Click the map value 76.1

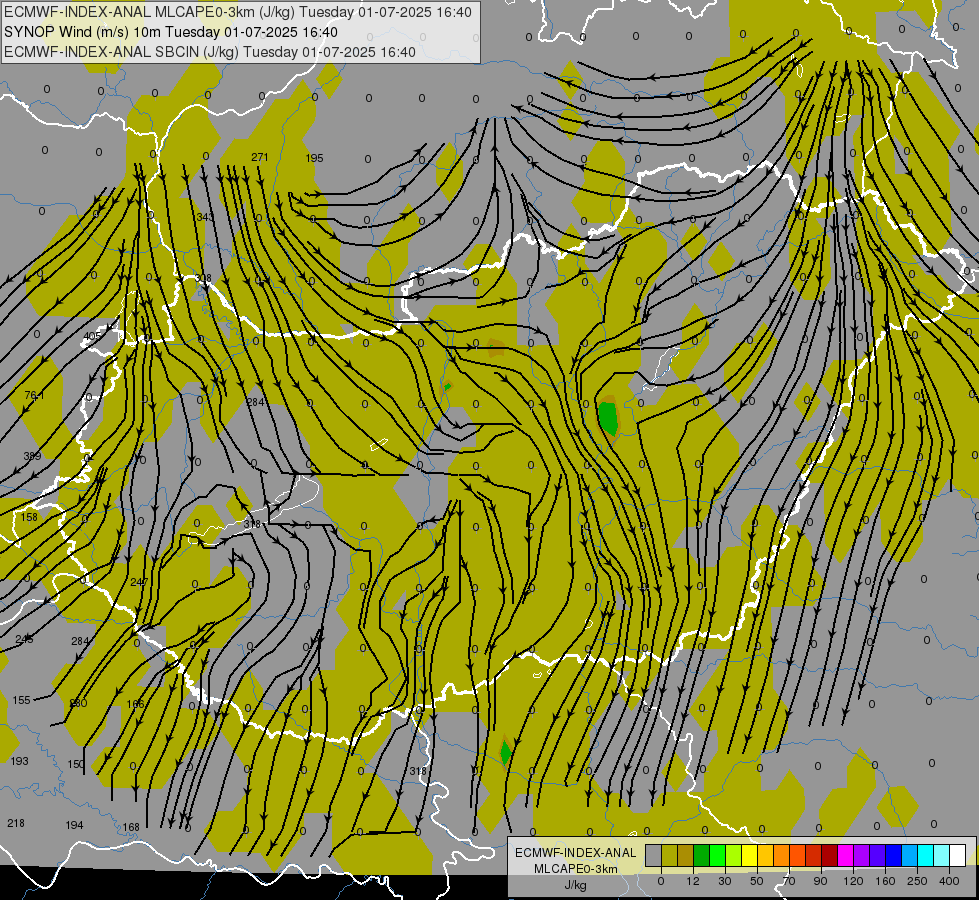34,395
